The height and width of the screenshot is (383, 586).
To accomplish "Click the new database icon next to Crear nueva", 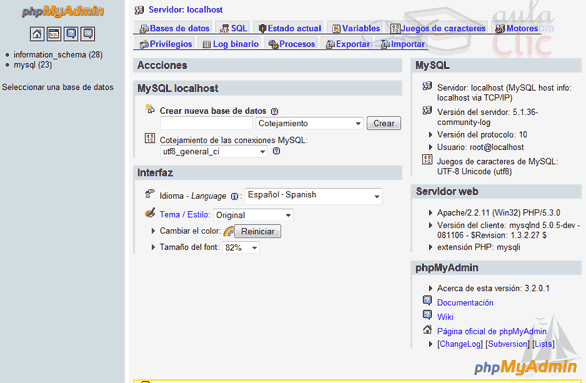I will (x=150, y=109).
